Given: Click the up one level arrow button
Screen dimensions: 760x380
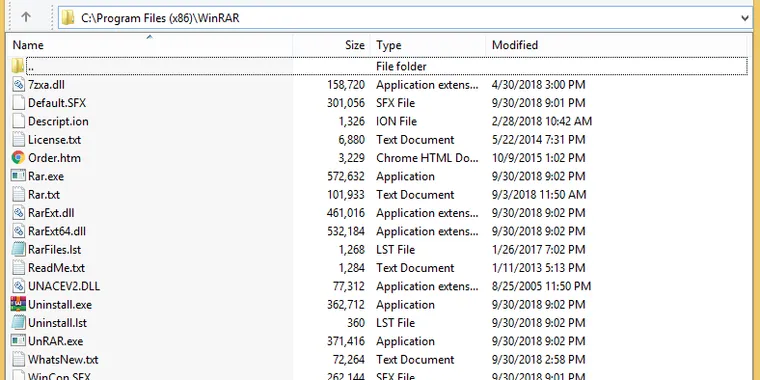Looking at the screenshot, I should coord(26,18).
